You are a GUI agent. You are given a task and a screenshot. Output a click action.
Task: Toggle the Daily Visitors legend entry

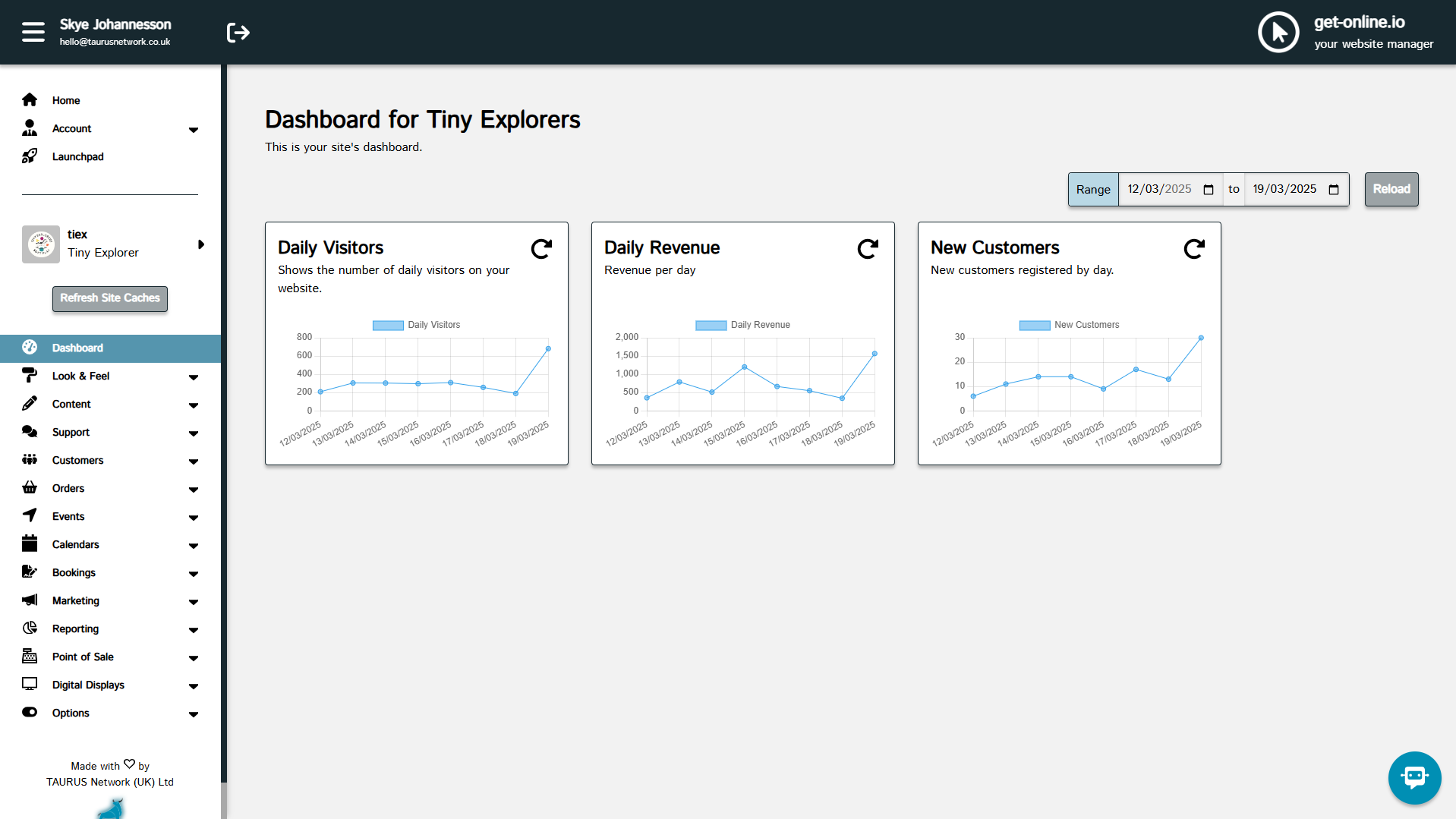click(x=416, y=324)
